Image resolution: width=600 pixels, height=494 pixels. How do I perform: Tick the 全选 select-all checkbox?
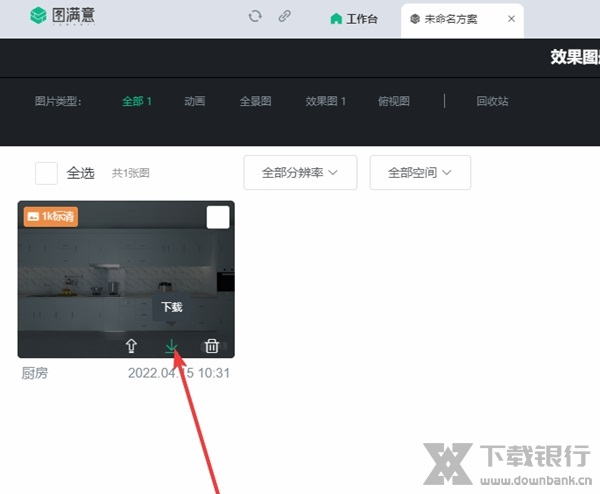[x=46, y=173]
